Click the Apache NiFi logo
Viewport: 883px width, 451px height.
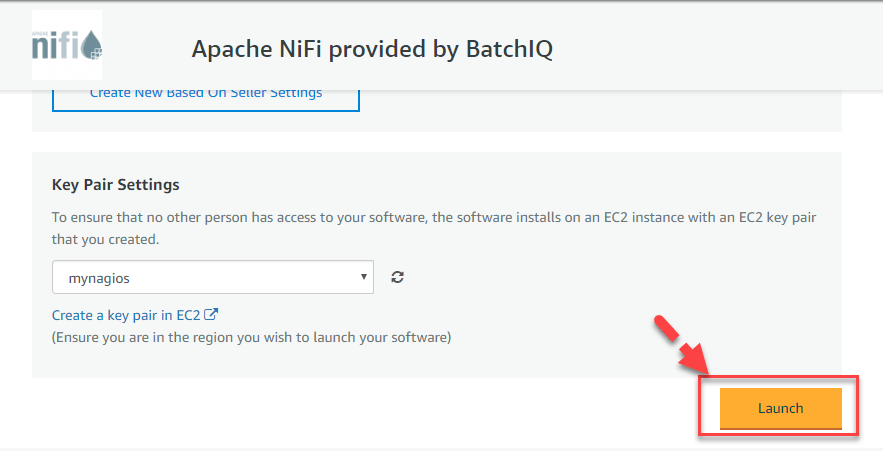point(66,46)
